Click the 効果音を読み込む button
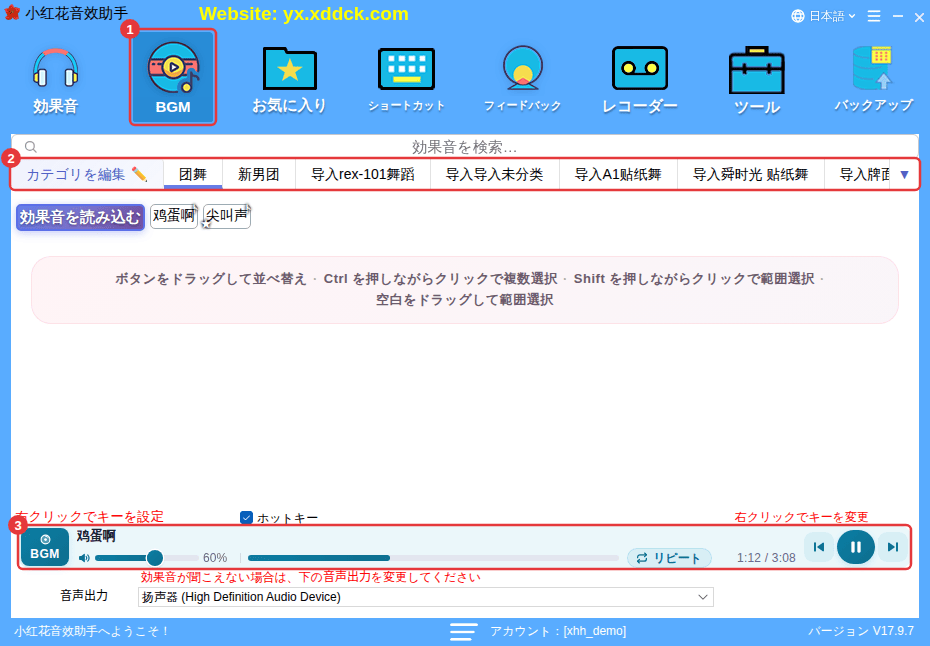Screen dimensions: 930x646 (80, 217)
